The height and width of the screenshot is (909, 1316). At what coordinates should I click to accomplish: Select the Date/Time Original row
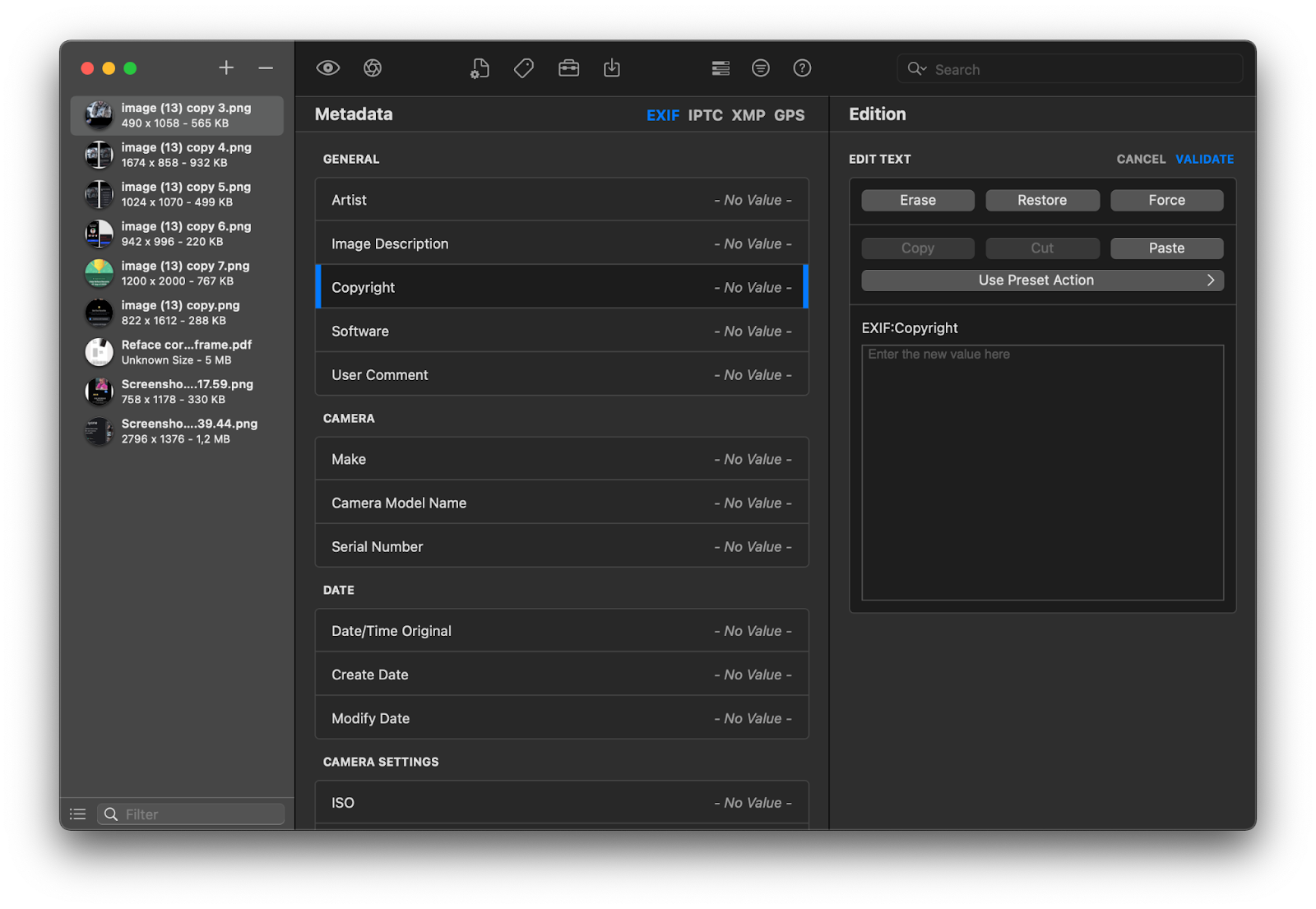pyautogui.click(x=562, y=631)
